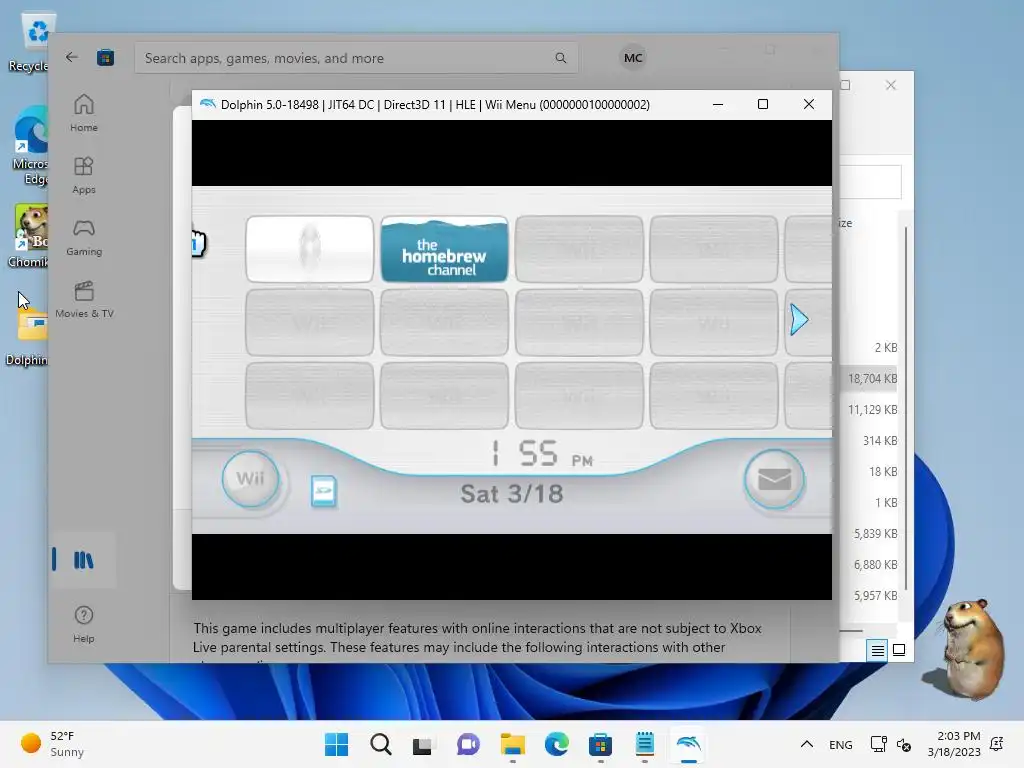Open Notepad from taskbar

[645, 744]
